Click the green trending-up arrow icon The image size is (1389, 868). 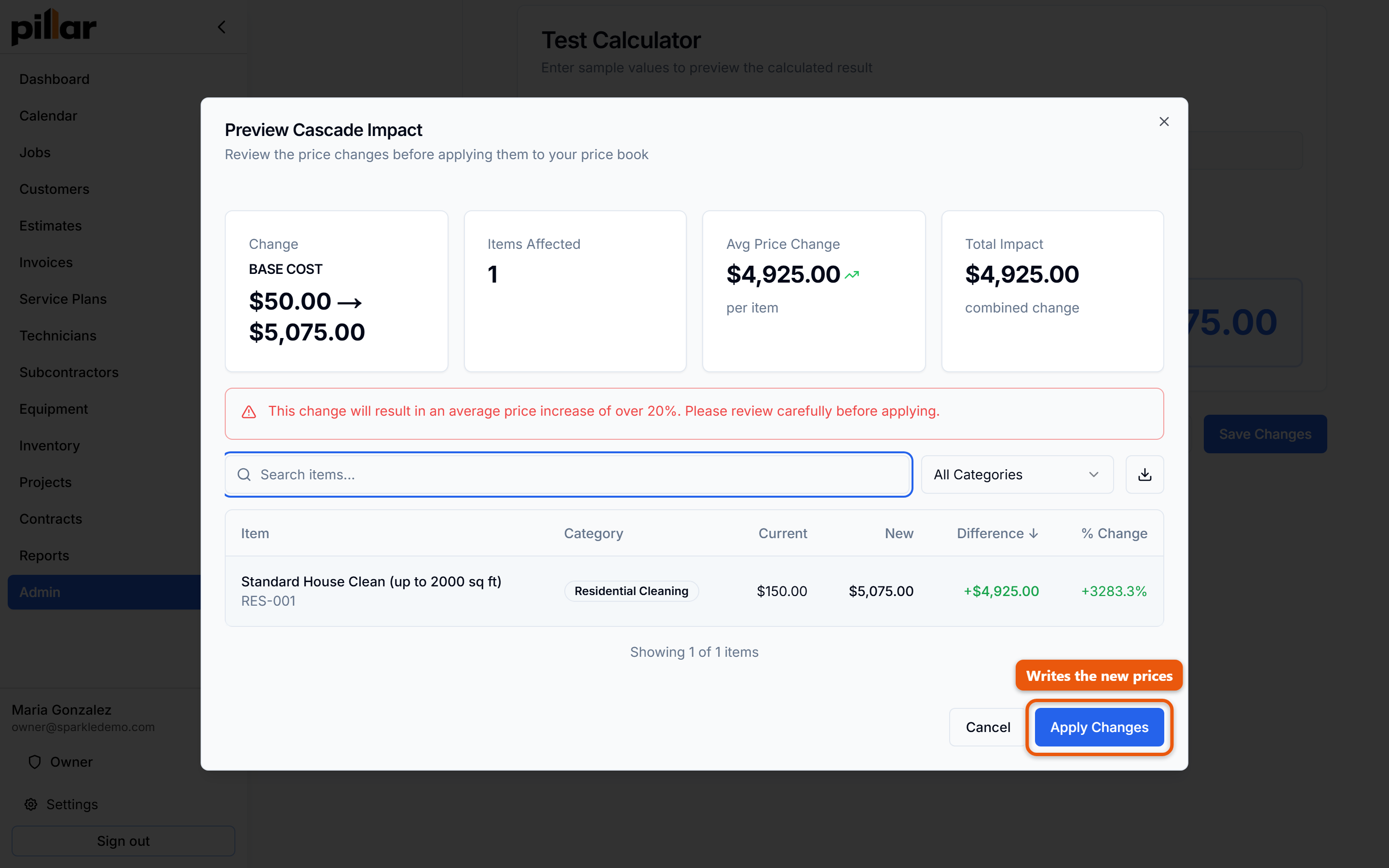pyautogui.click(x=852, y=274)
